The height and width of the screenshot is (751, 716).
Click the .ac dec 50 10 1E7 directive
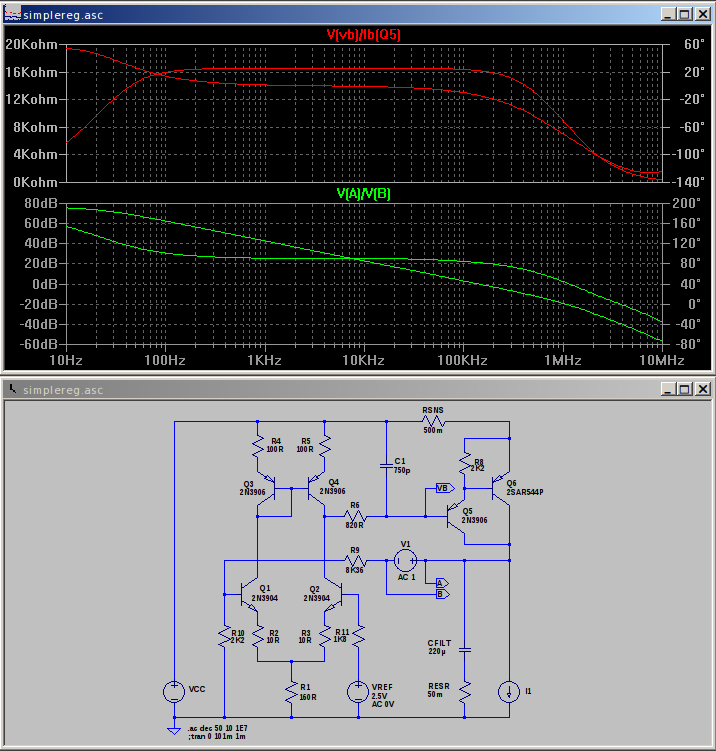(x=218, y=728)
